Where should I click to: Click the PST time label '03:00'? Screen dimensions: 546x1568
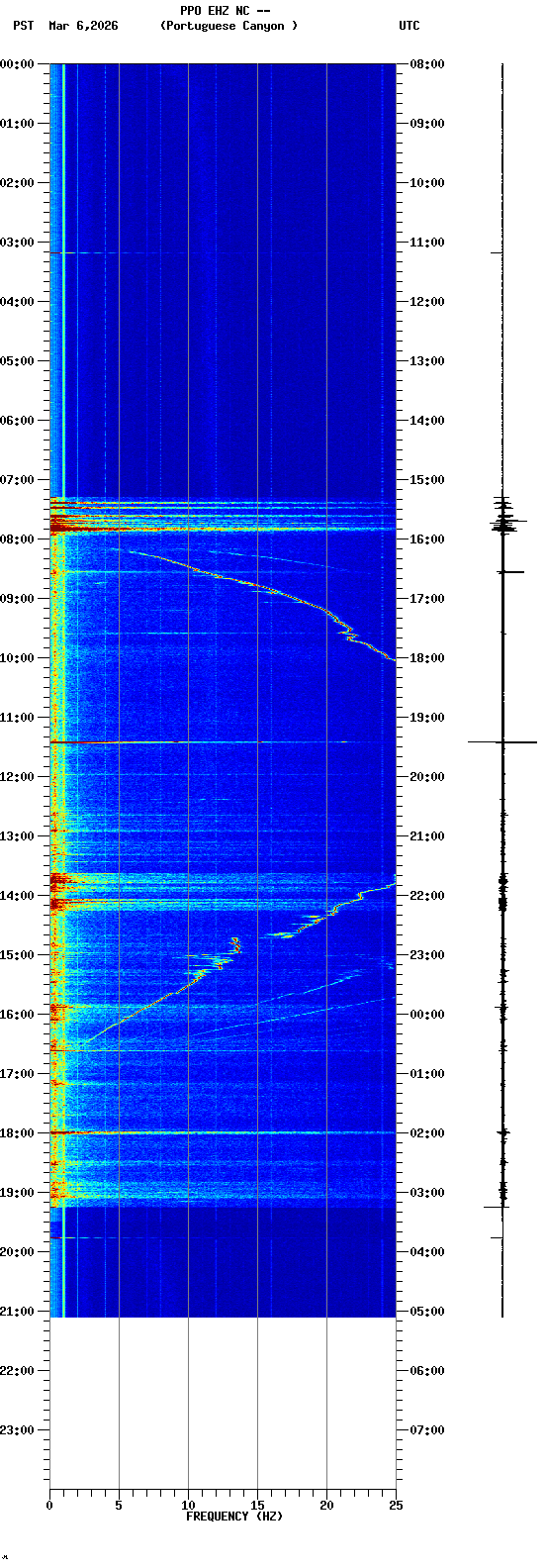tap(17, 243)
